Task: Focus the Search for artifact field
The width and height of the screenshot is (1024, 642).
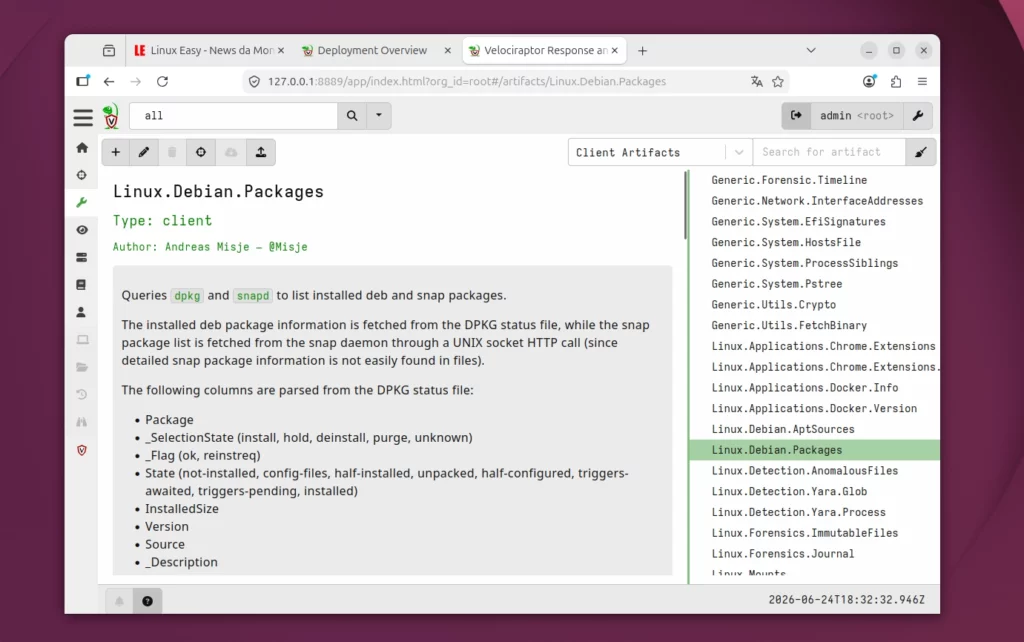Action: coord(829,152)
